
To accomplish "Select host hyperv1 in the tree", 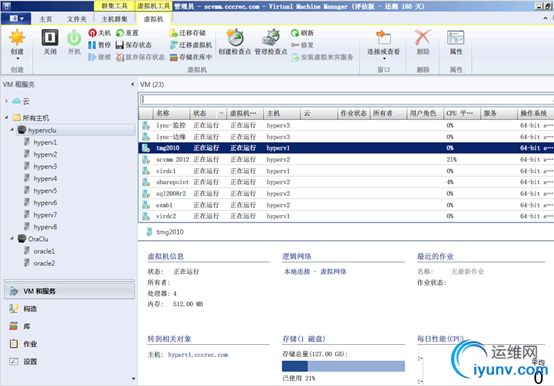I will (45, 142).
